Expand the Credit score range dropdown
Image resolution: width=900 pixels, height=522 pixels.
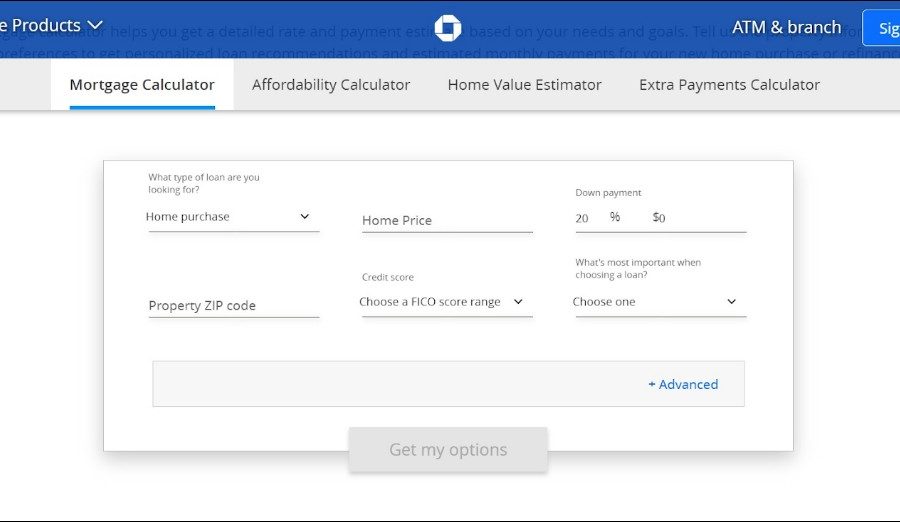click(445, 302)
